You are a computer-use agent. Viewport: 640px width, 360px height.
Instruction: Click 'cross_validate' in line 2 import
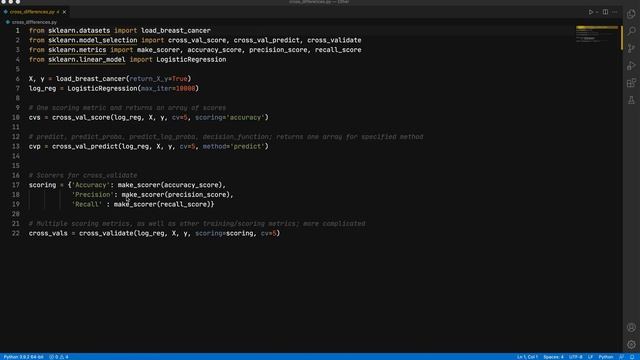pos(334,40)
